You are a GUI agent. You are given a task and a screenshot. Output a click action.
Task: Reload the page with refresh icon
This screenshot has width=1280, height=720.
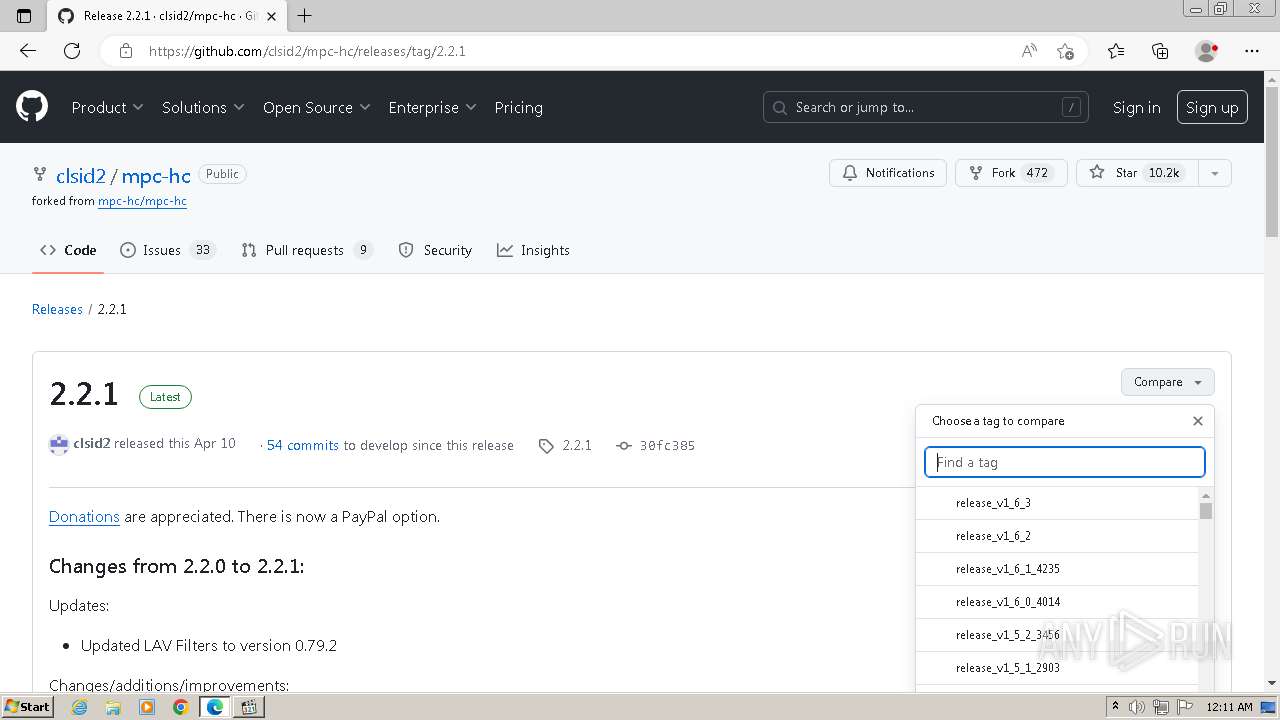(x=72, y=51)
